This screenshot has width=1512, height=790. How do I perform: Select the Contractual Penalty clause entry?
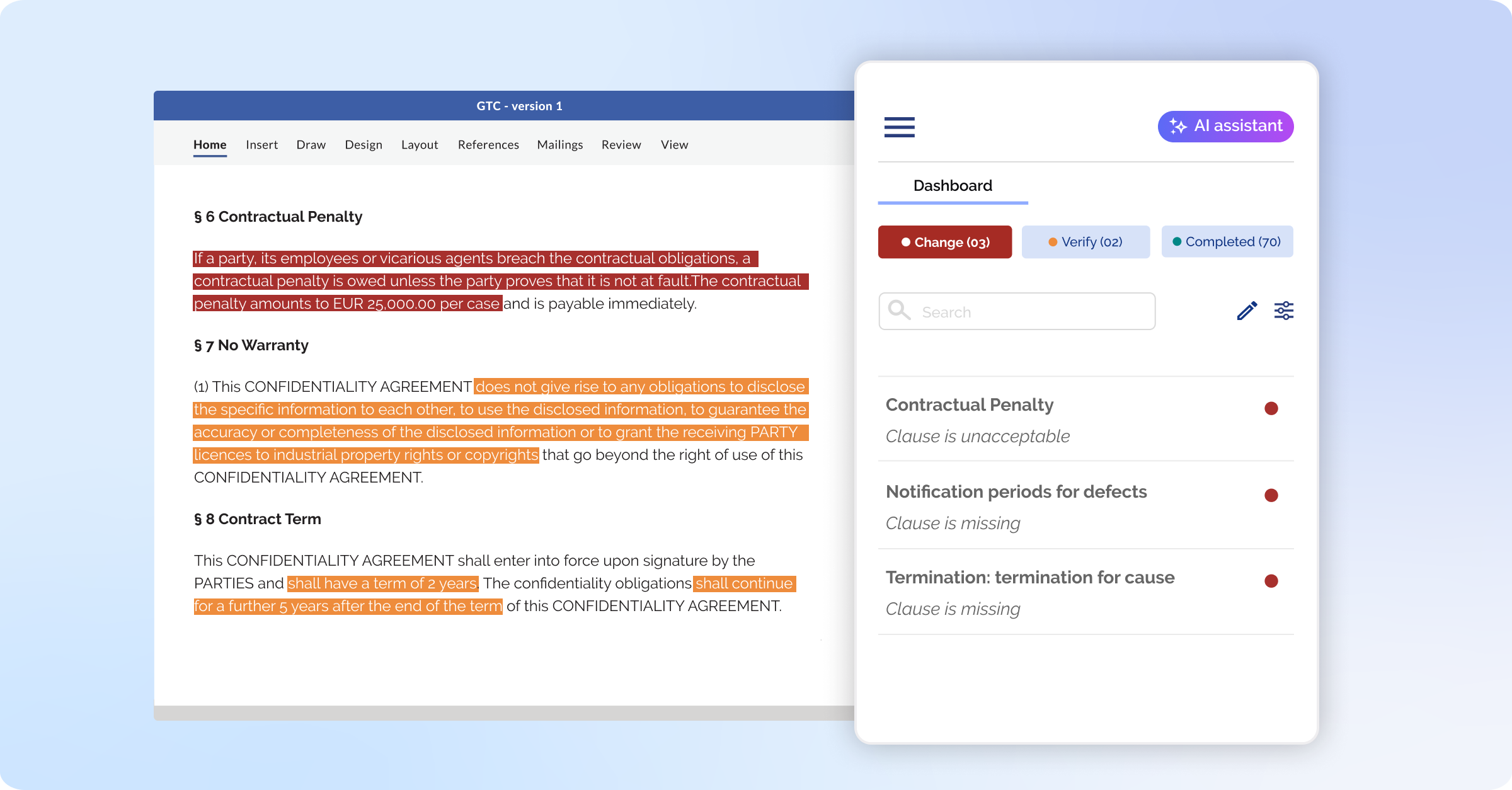click(970, 405)
